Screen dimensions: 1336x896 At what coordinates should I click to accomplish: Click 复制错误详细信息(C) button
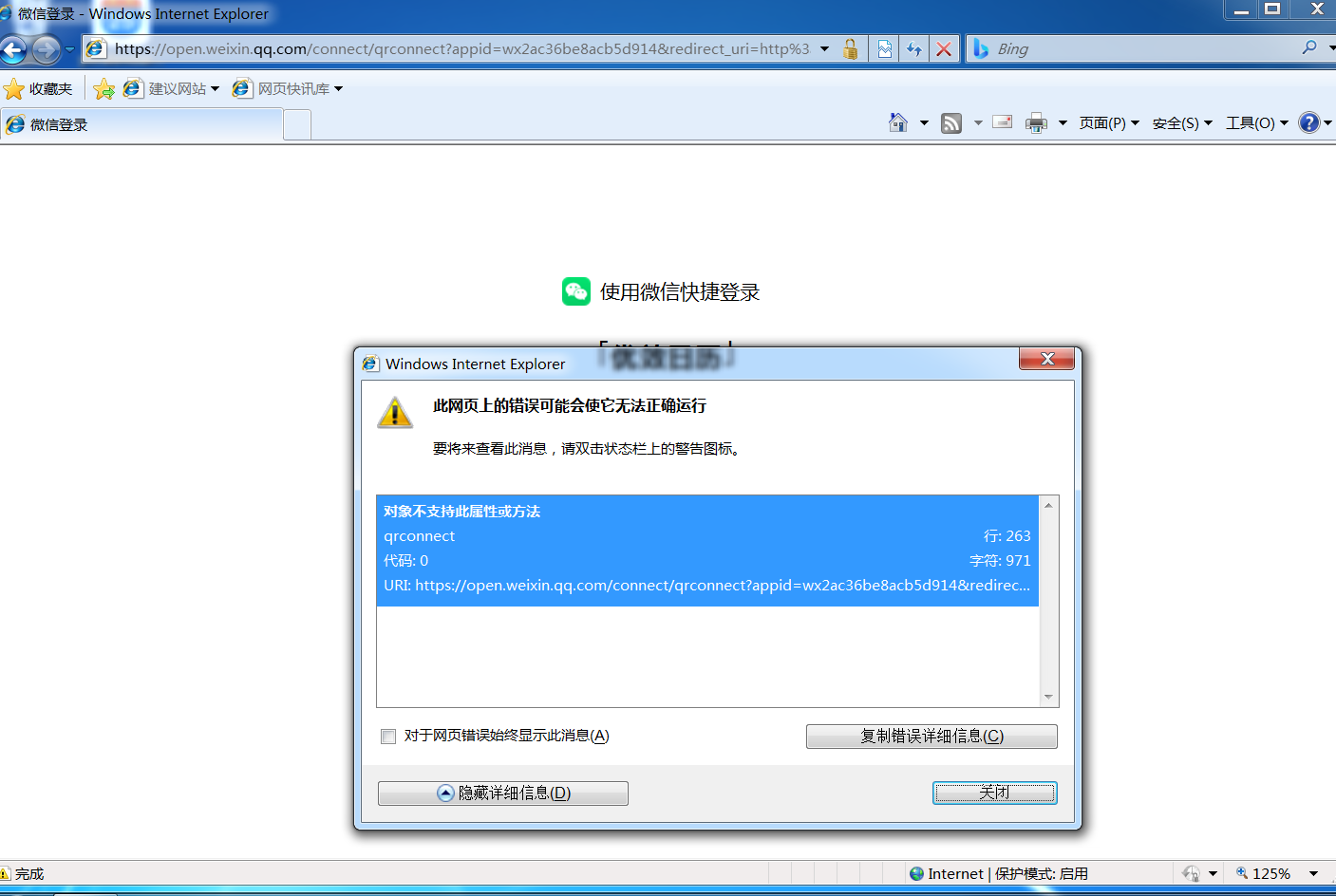click(931, 736)
